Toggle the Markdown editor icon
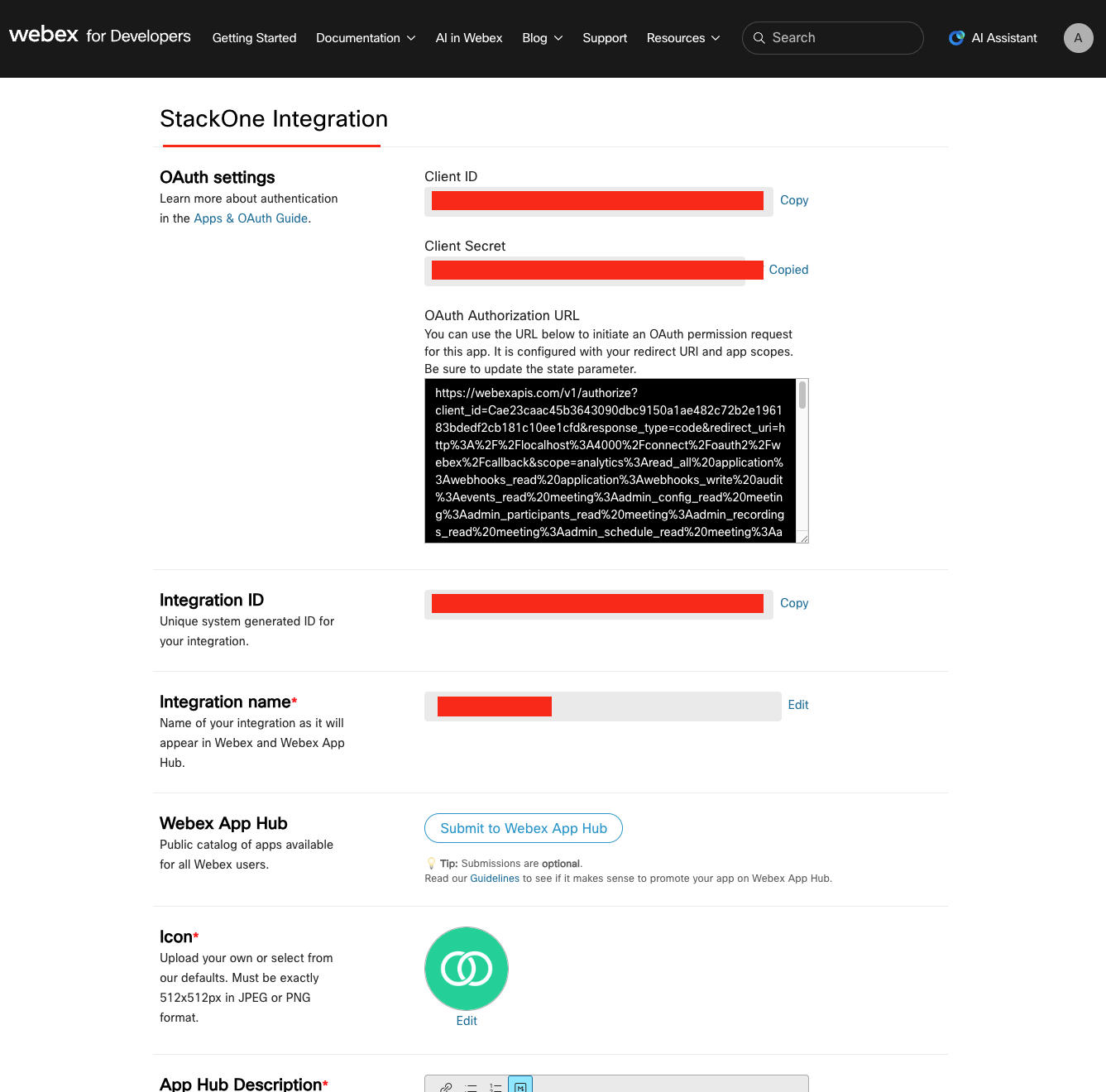 tap(520, 1085)
